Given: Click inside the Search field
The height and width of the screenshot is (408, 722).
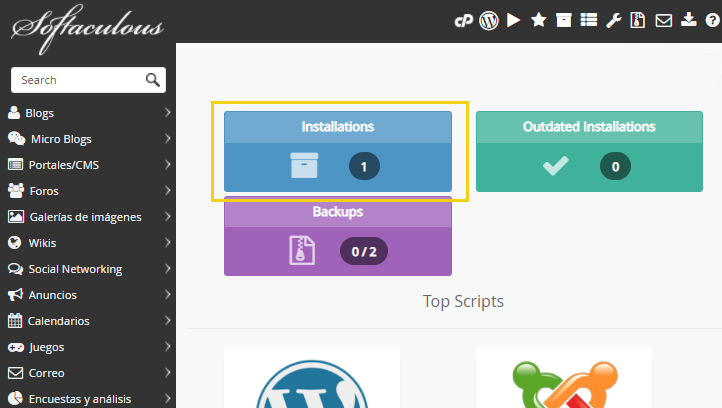Looking at the screenshot, I should [x=88, y=80].
